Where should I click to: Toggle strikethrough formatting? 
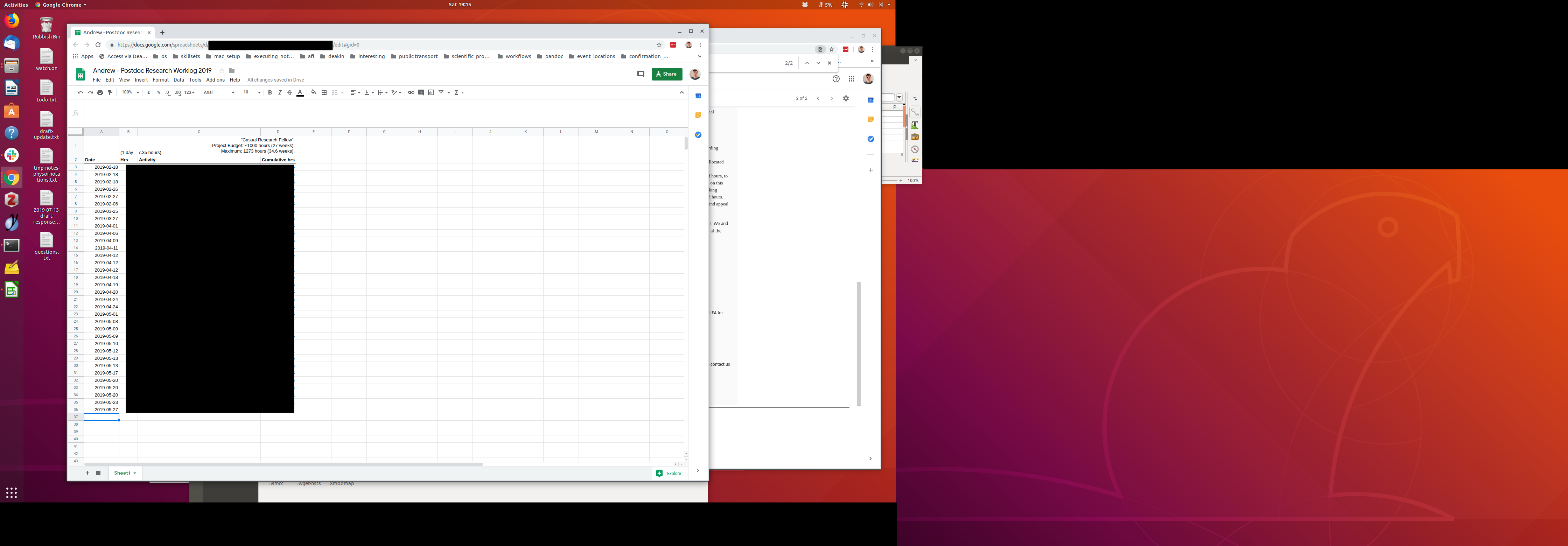pyautogui.click(x=290, y=92)
